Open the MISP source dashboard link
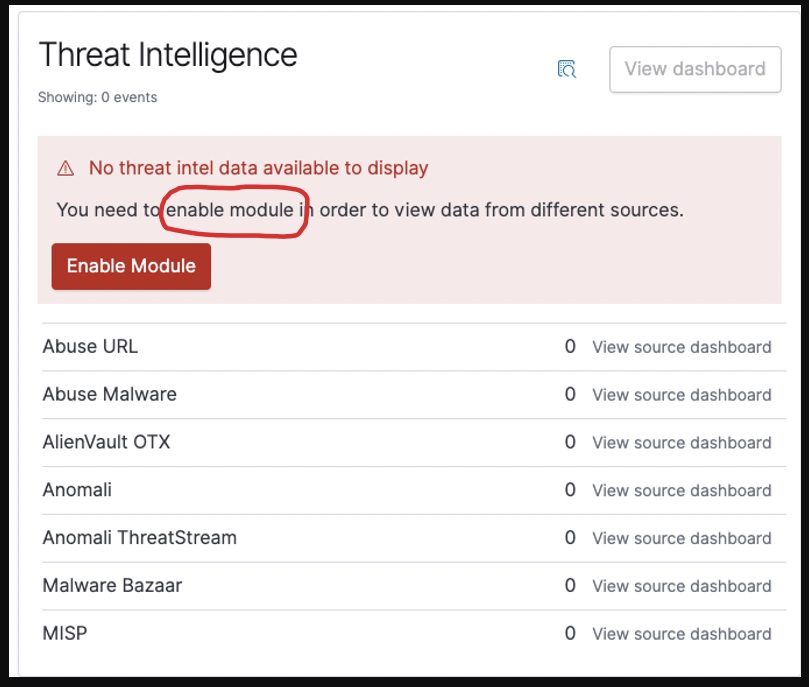Screen dimensions: 809x687 point(682,634)
